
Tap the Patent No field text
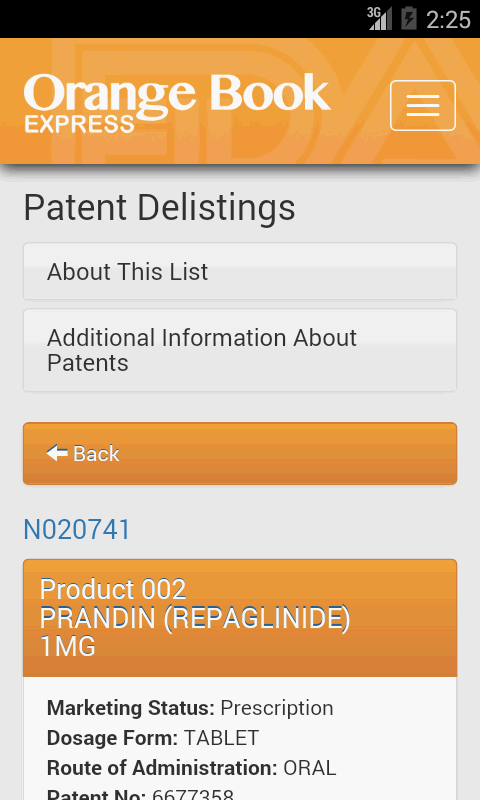tap(140, 794)
